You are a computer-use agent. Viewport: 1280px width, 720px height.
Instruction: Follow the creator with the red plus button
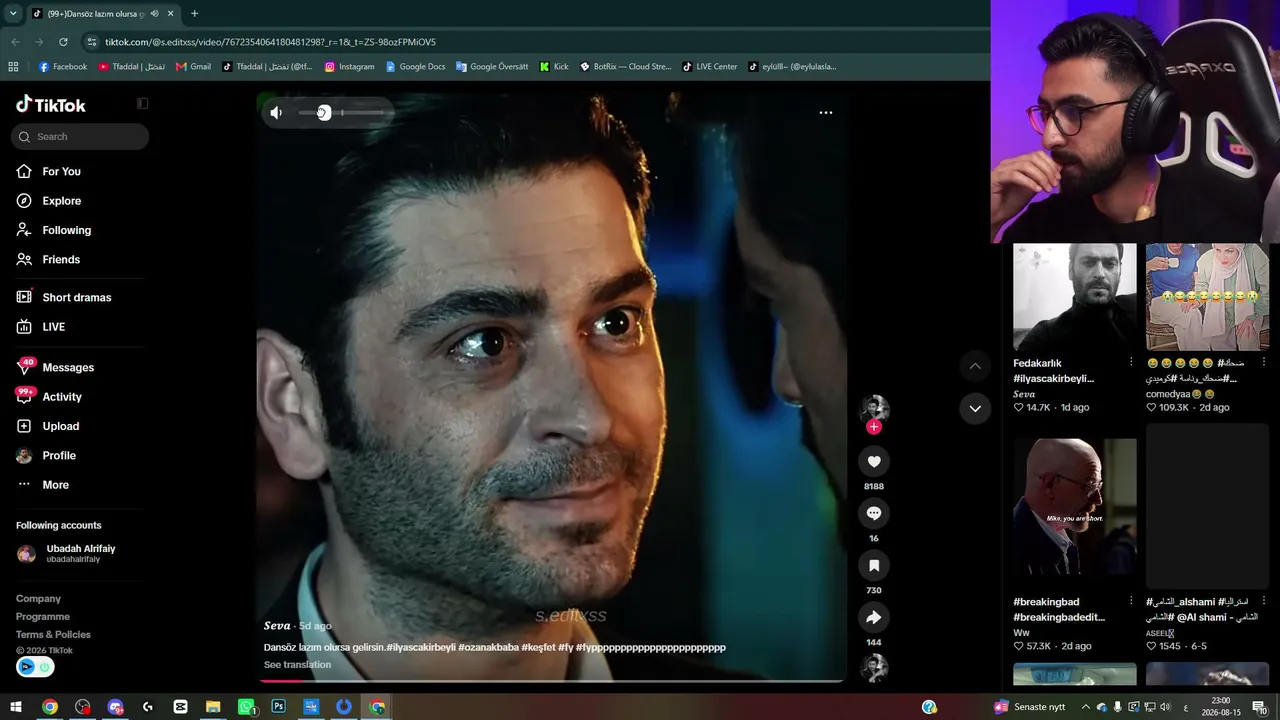coord(874,427)
